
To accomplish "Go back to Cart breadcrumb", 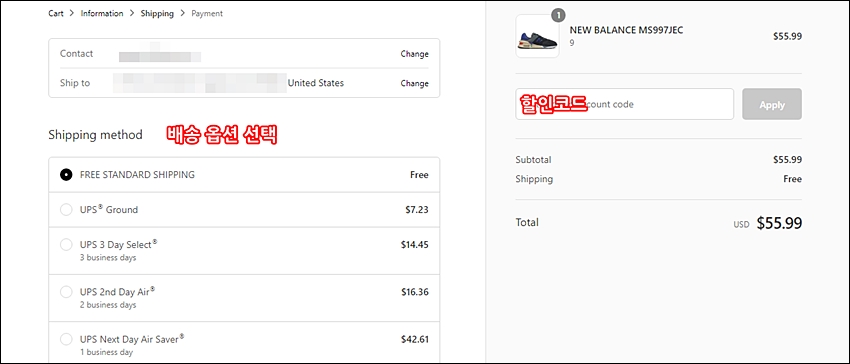I will [x=56, y=14].
